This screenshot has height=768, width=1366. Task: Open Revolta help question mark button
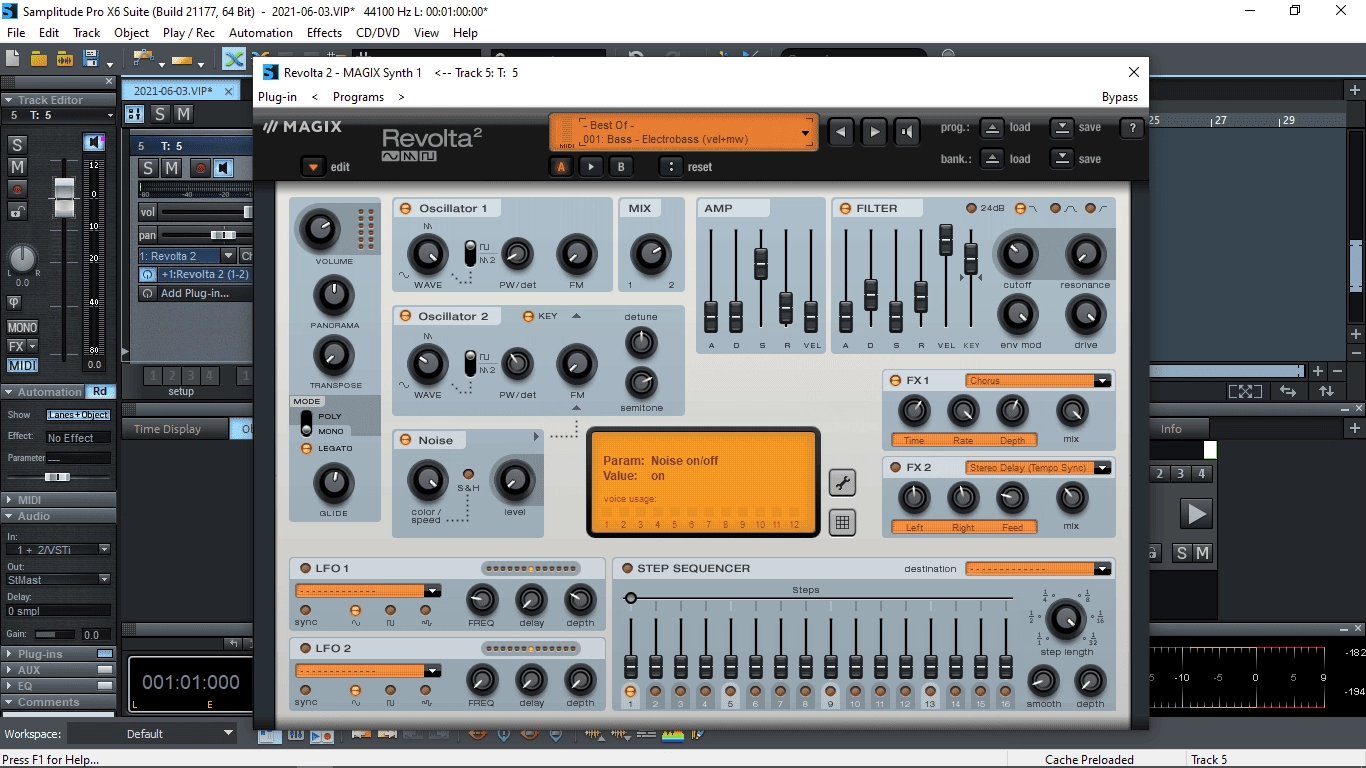pyautogui.click(x=1131, y=128)
